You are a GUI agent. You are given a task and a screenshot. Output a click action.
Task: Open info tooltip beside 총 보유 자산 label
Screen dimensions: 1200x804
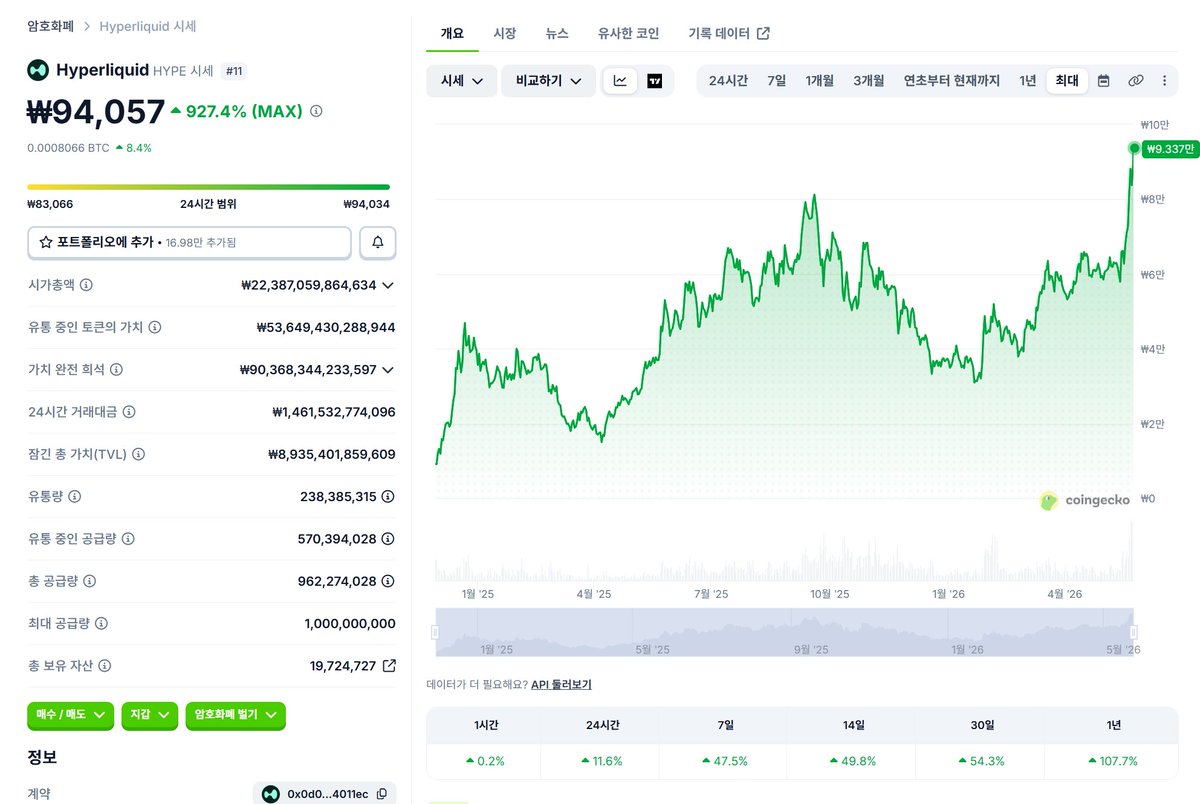pos(105,665)
